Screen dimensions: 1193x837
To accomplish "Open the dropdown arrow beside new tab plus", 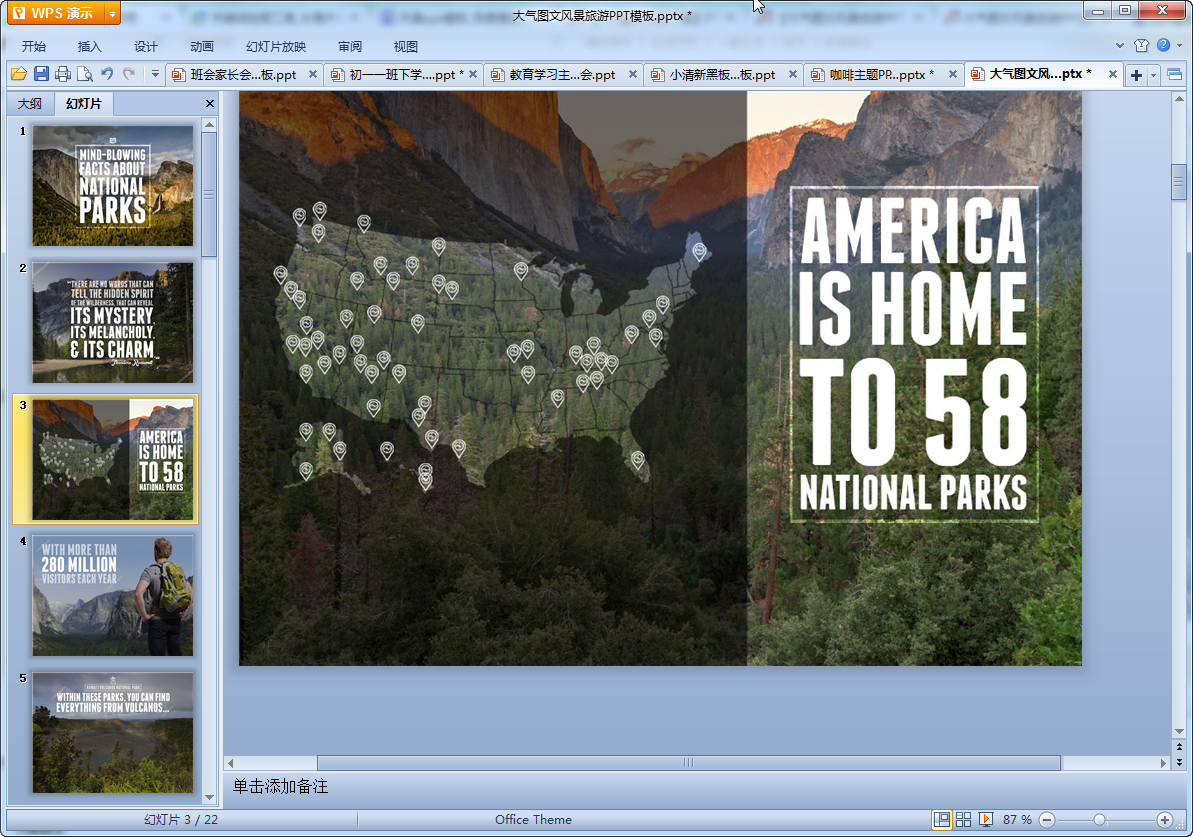I will tap(1153, 75).
